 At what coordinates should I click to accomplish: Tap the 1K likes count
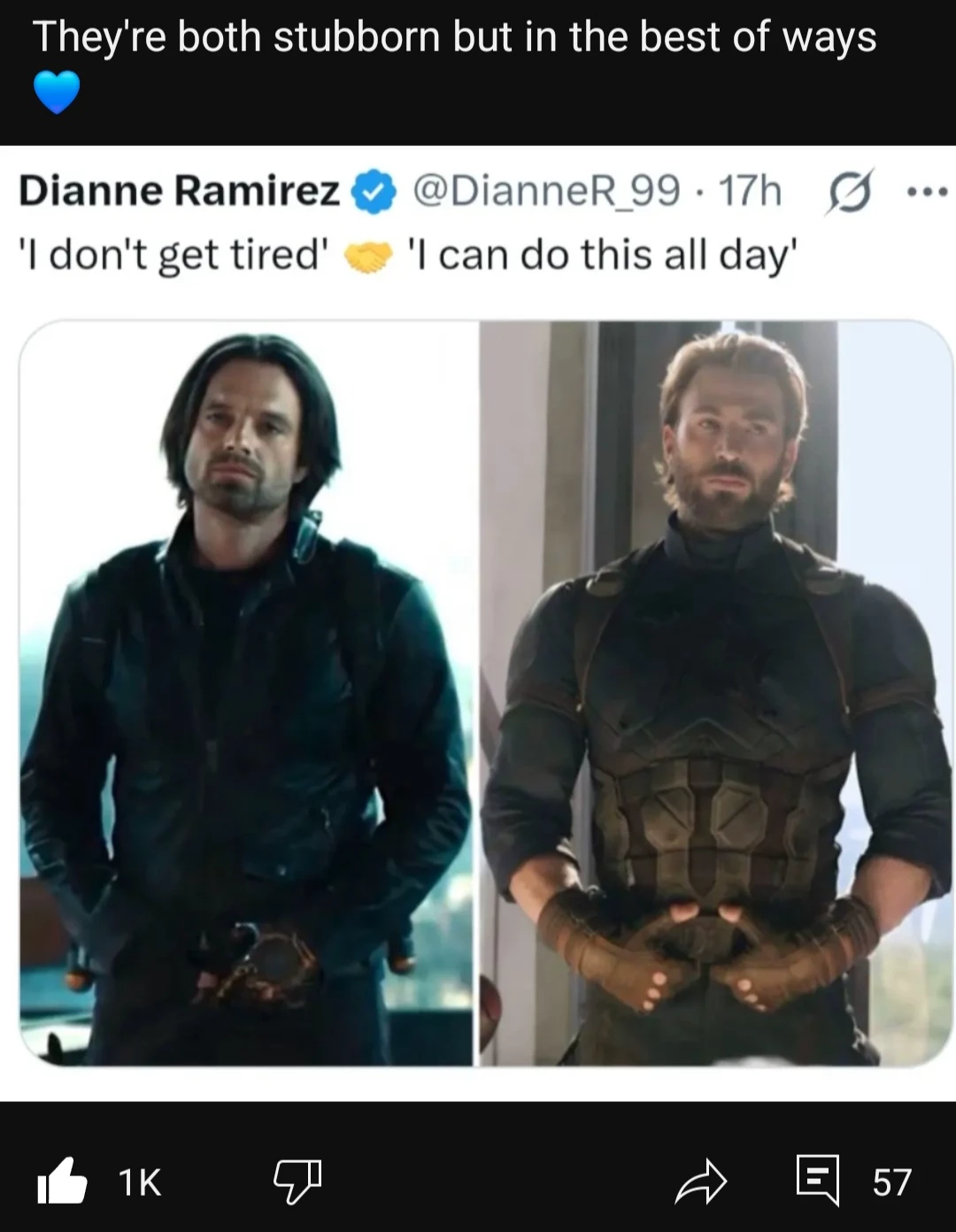pos(140,1182)
